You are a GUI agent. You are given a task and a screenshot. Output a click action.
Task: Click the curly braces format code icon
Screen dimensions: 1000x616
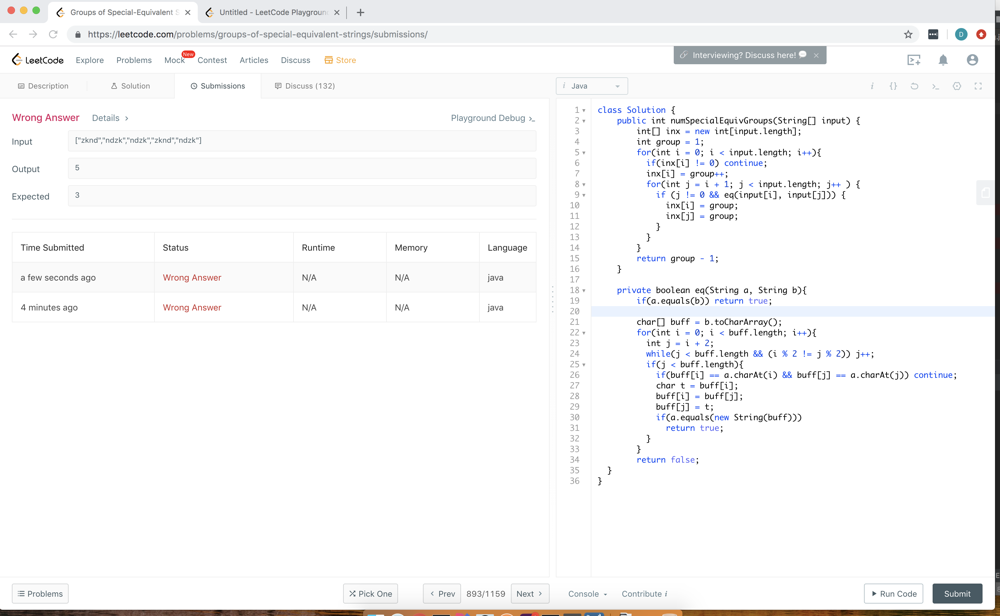[893, 86]
